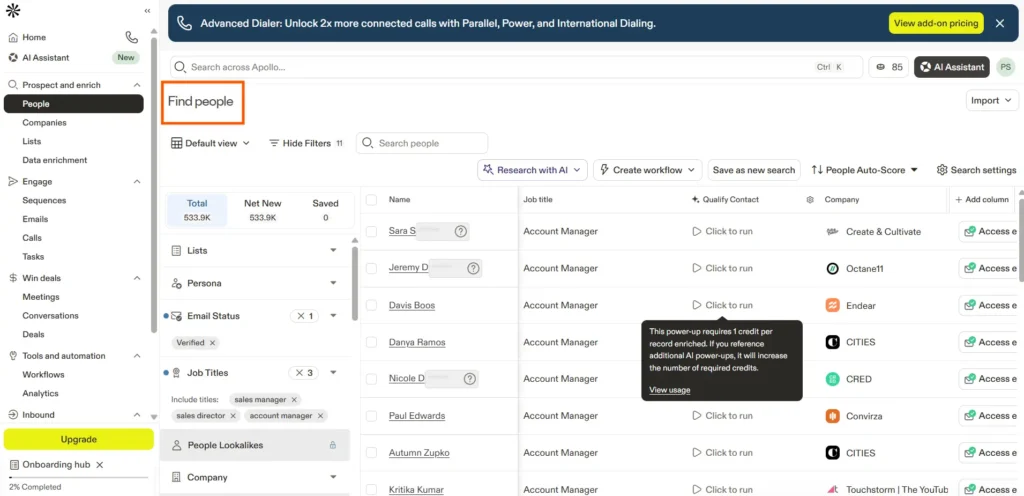Check the box for Nicole D row
1024x496 pixels.
pos(372,379)
